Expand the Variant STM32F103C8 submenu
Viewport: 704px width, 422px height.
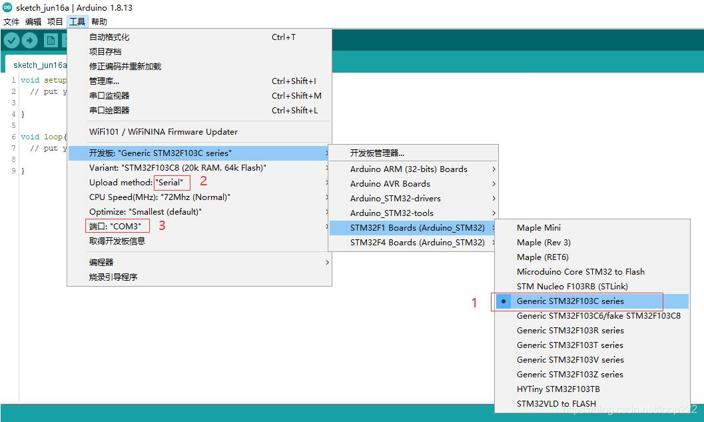[199, 168]
